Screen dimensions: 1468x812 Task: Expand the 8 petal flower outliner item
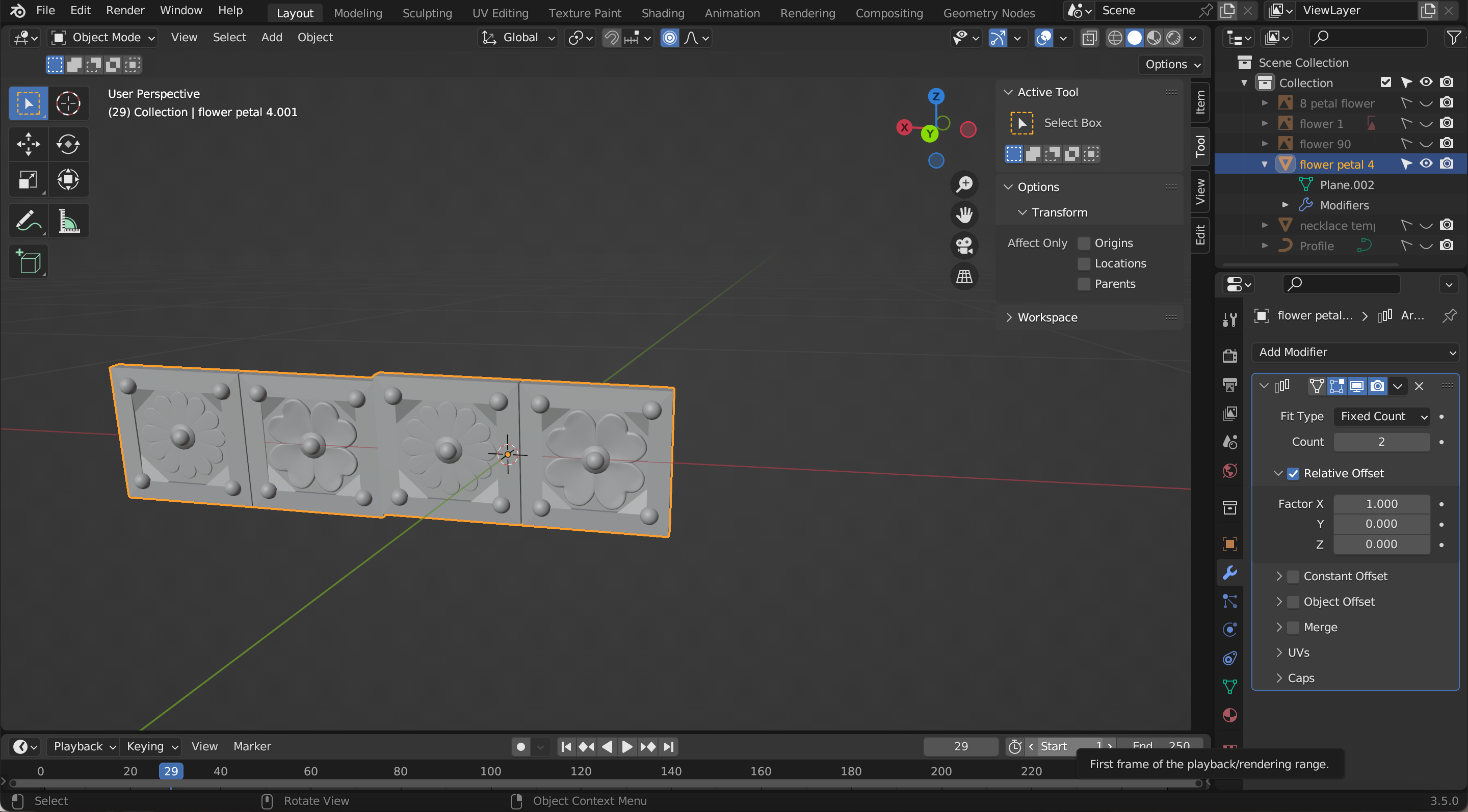pos(1265,103)
